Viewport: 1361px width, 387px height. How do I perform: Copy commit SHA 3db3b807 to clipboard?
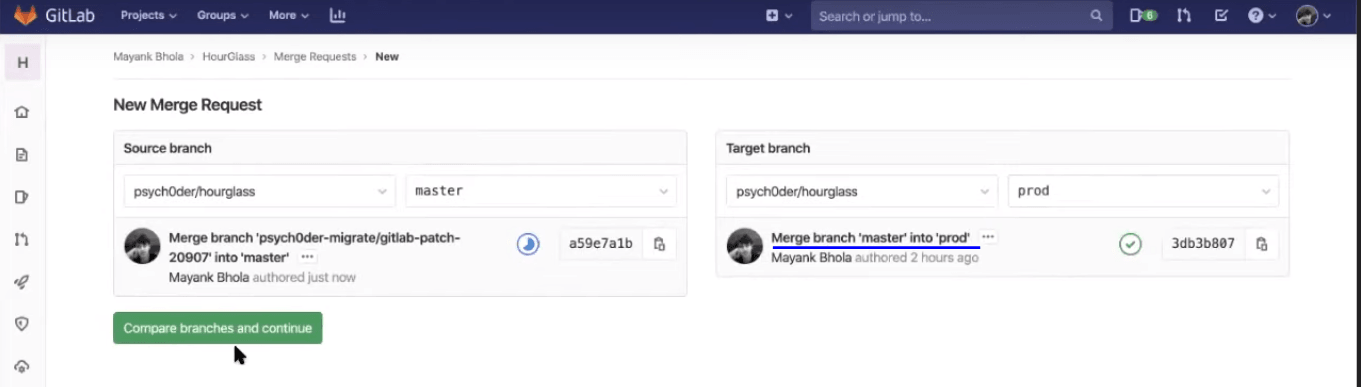point(1261,244)
